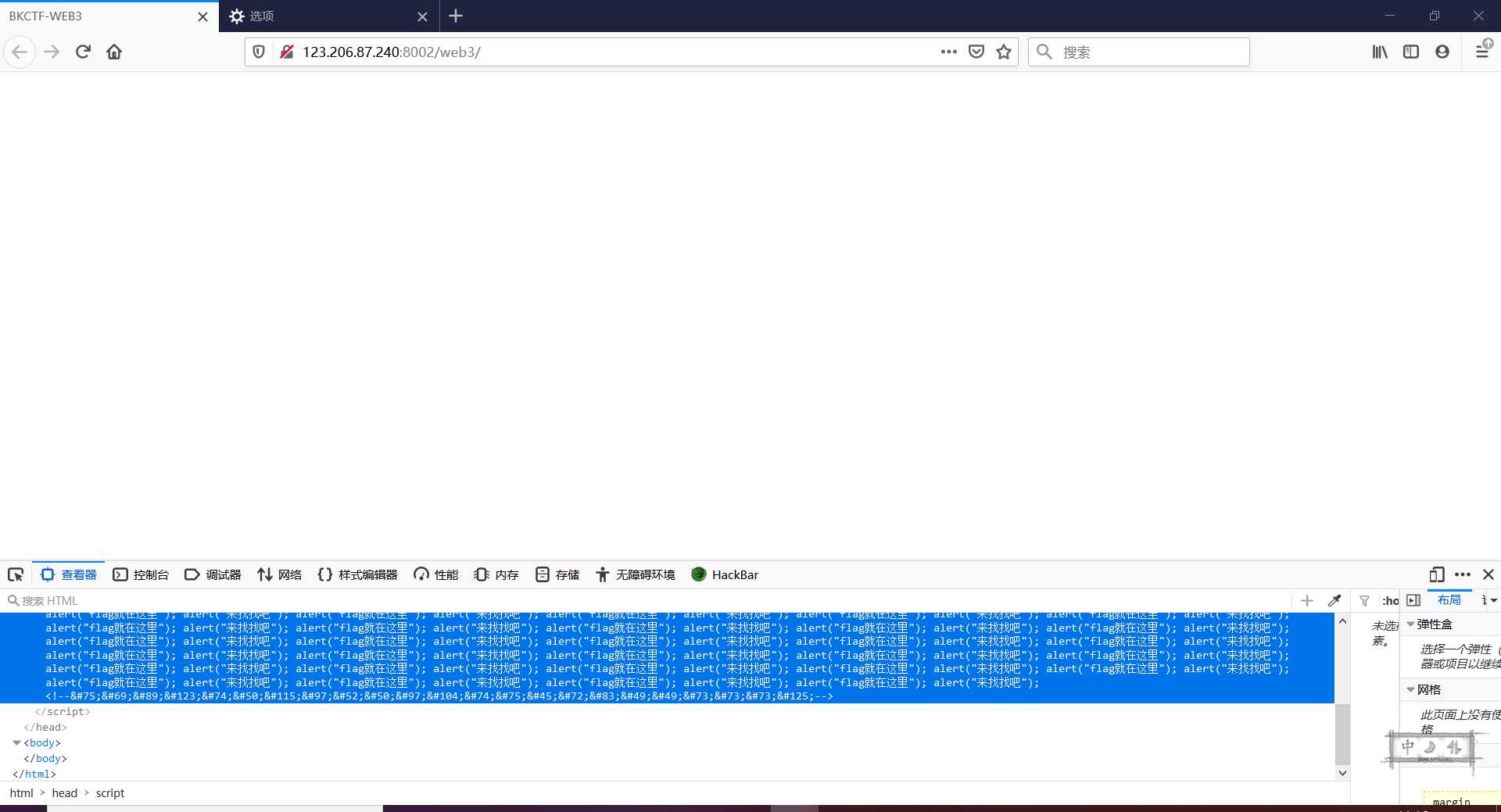Click head in the breadcrumb trail
This screenshot has height=812, width=1501.
pyautogui.click(x=65, y=793)
